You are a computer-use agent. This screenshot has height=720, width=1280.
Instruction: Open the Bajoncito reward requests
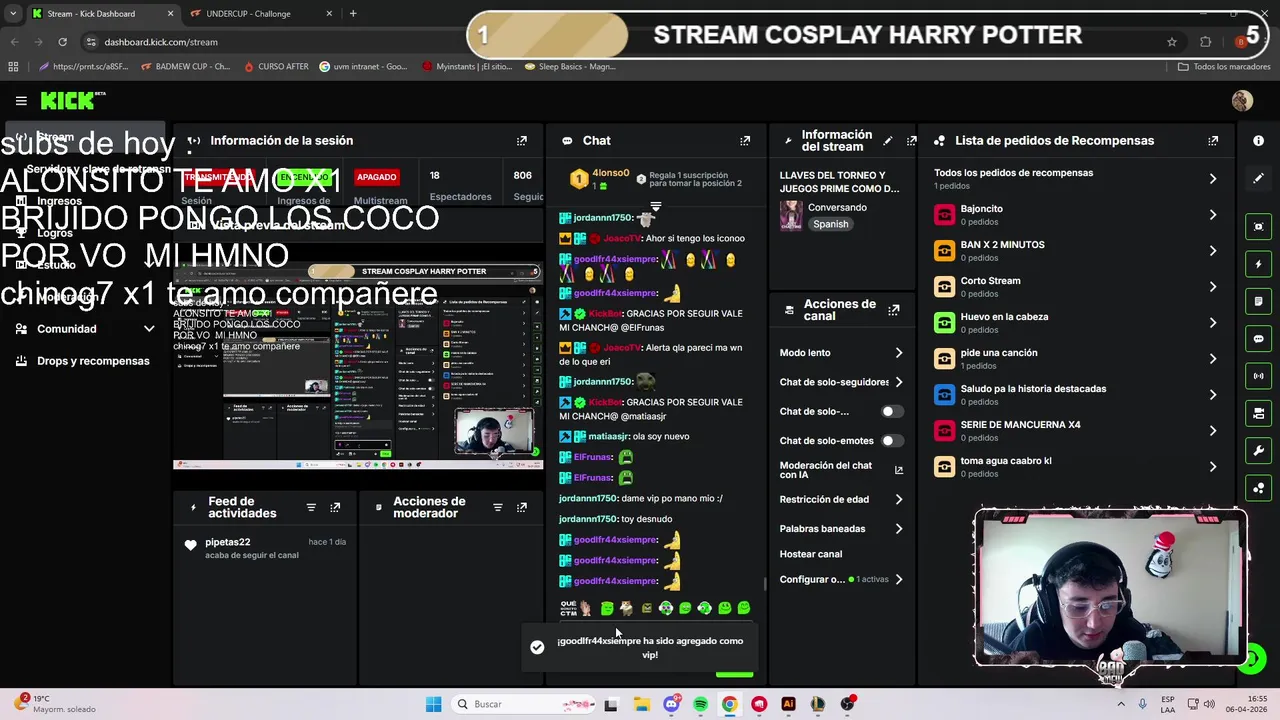[x=1076, y=215]
